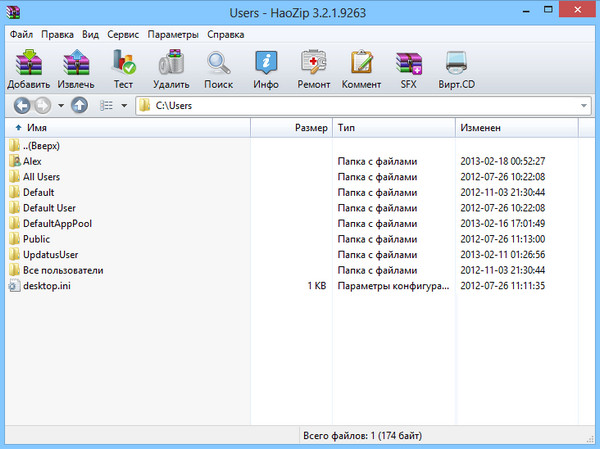Click the date 2013-02-18 00:52:27
Viewport: 600px width, 449px height.
click(502, 161)
